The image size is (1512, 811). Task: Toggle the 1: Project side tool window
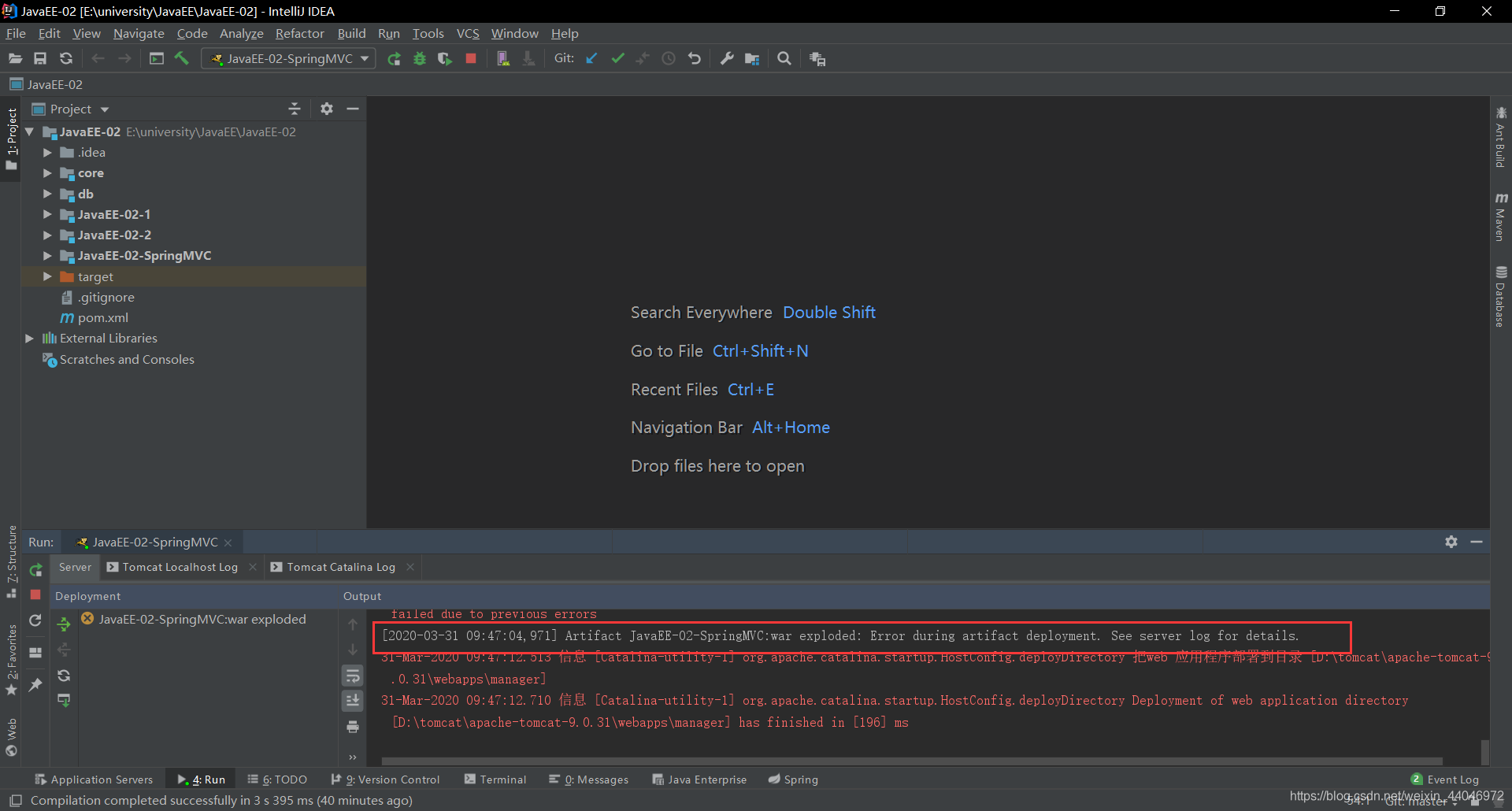tap(11, 139)
